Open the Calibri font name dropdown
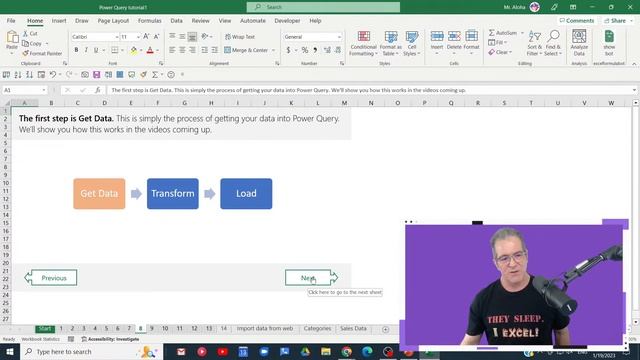 point(116,37)
